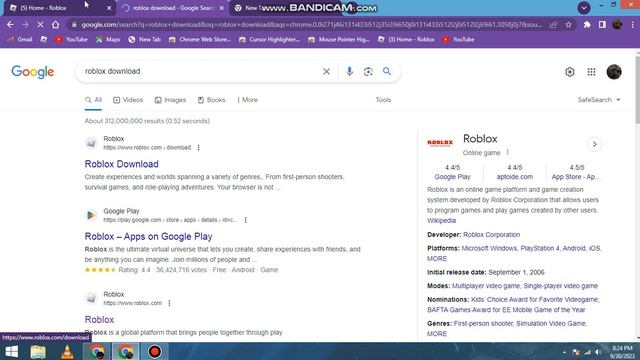The image size is (640, 360).
Task: Open the First-person shooter genre link
Action: click(483, 324)
